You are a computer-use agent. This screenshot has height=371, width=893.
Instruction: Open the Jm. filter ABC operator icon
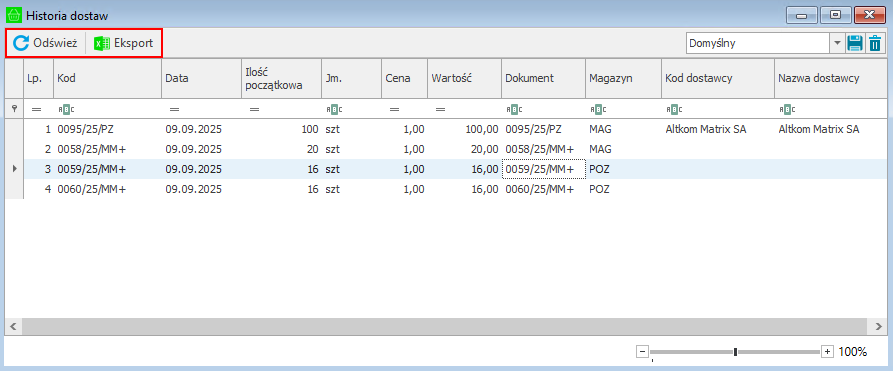click(334, 109)
